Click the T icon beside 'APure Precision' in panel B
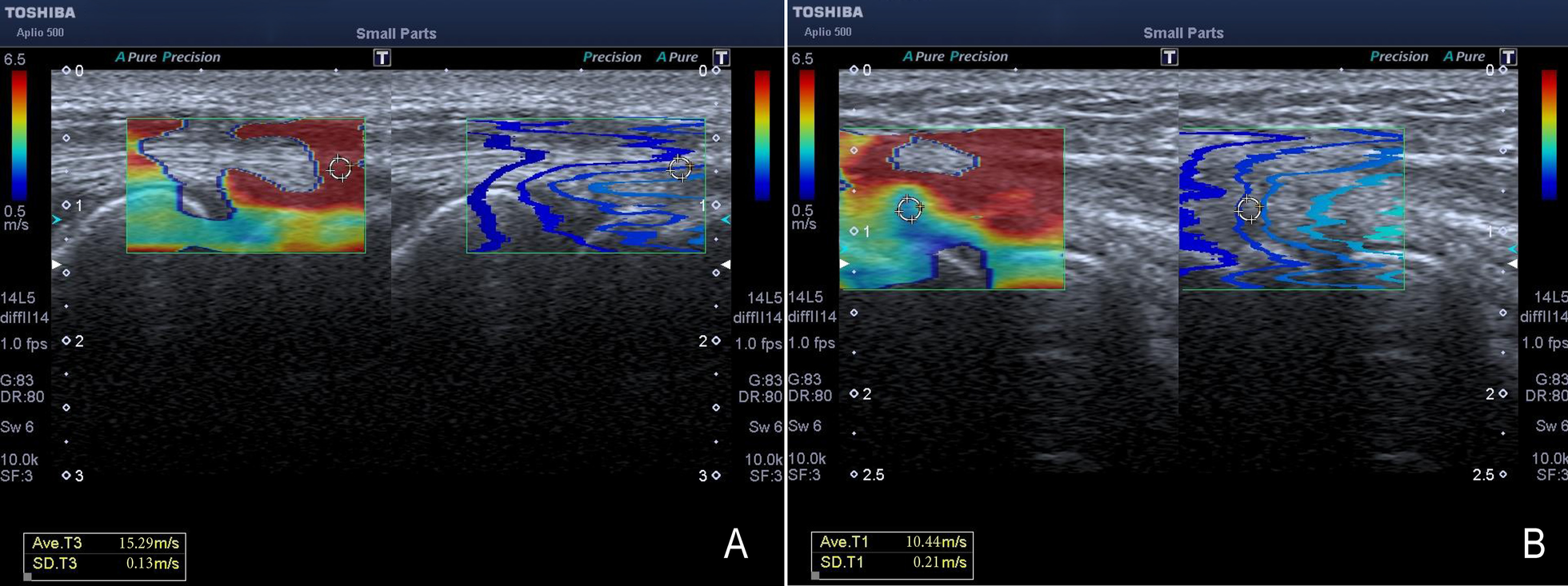 pyautogui.click(x=1170, y=57)
